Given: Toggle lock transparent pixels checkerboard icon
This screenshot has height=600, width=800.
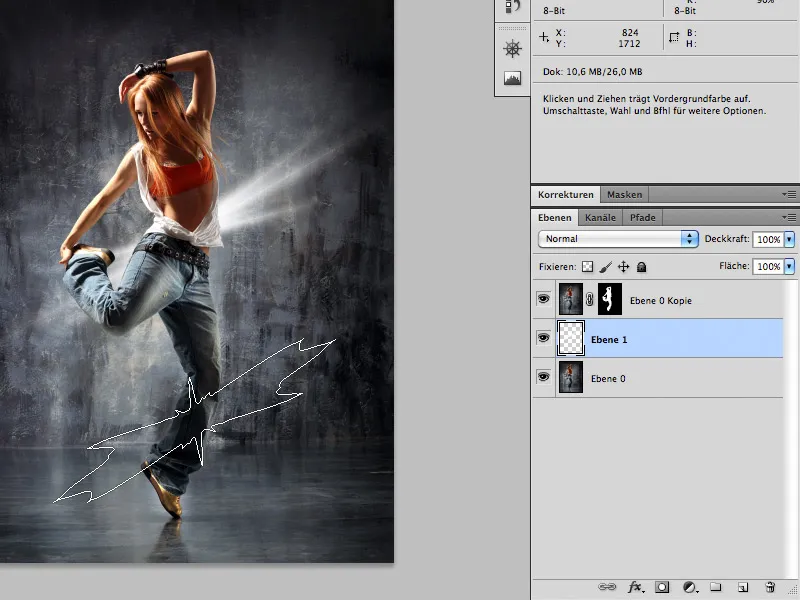Looking at the screenshot, I should (x=588, y=267).
